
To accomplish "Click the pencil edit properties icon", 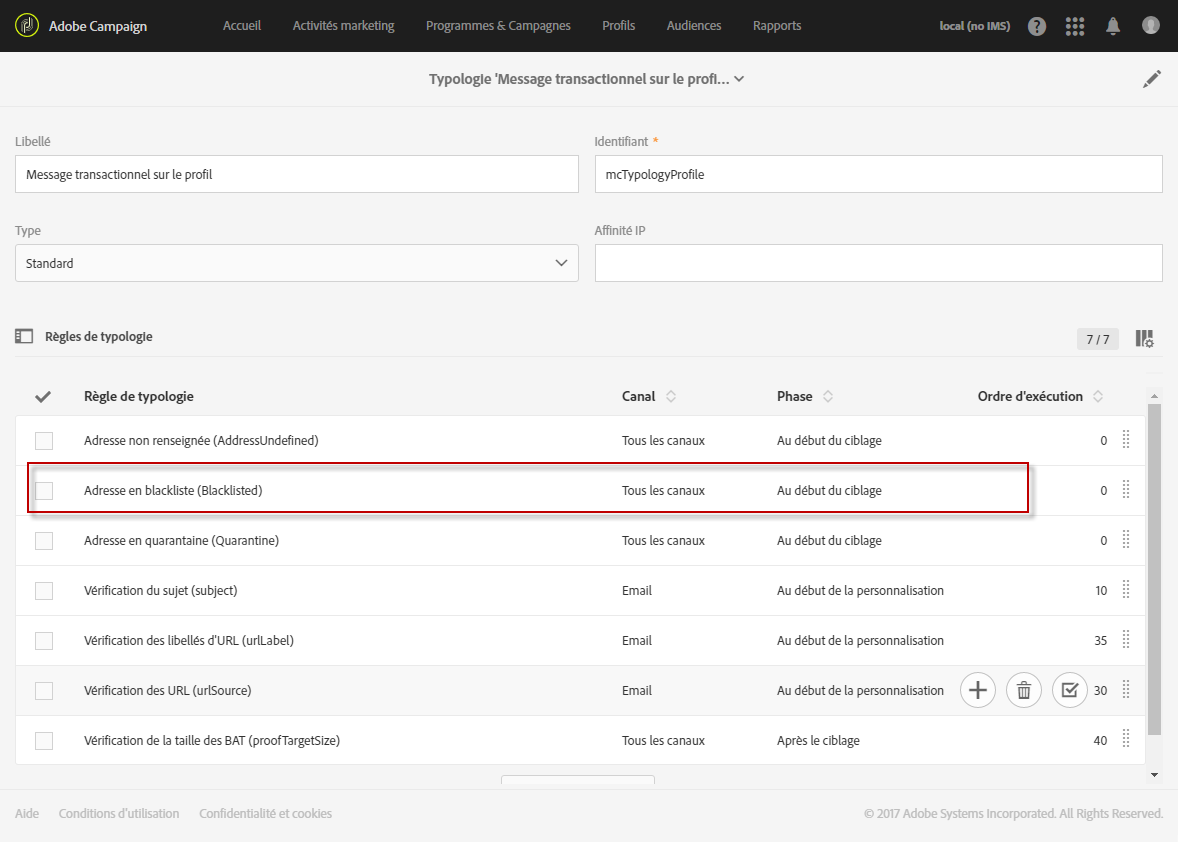I will point(1152,79).
